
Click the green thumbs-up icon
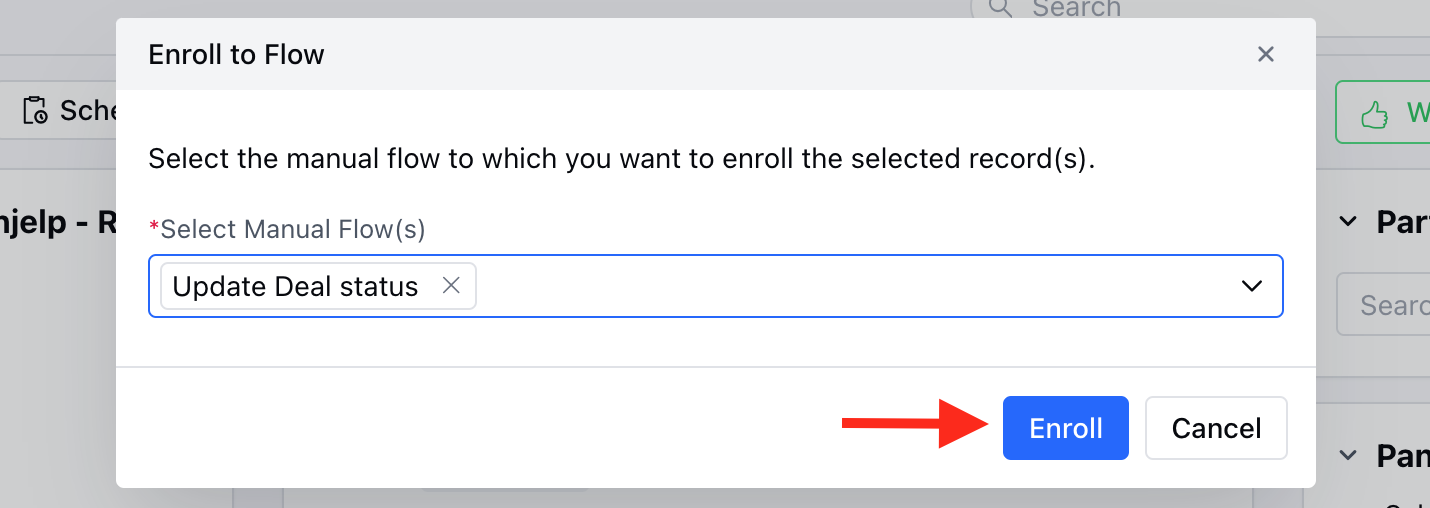click(x=1376, y=114)
